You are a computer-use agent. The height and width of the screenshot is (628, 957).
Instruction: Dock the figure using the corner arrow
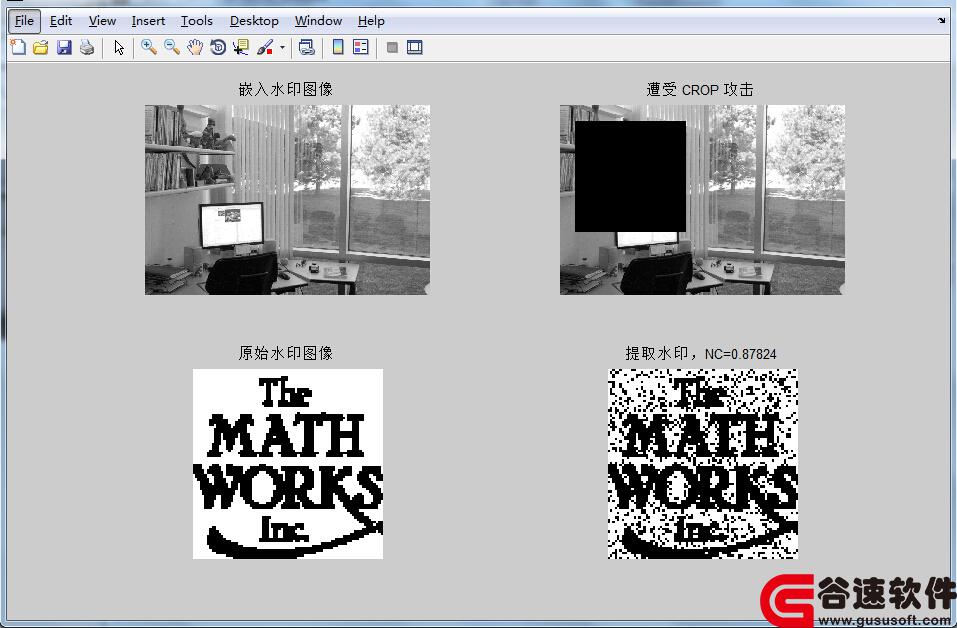pos(942,20)
